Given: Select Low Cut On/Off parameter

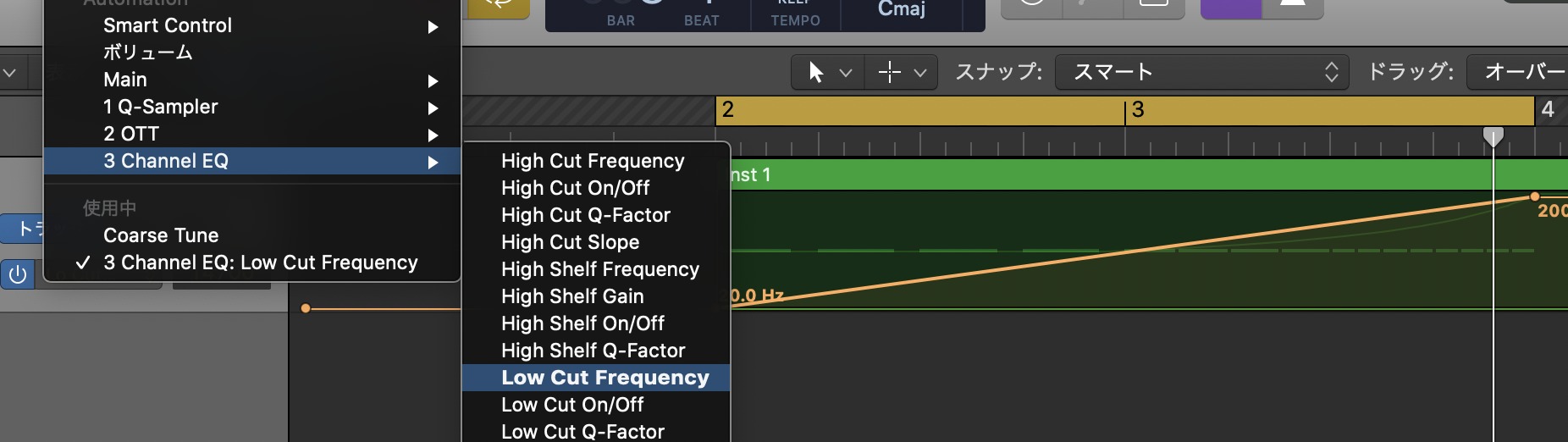Looking at the screenshot, I should coord(572,405).
